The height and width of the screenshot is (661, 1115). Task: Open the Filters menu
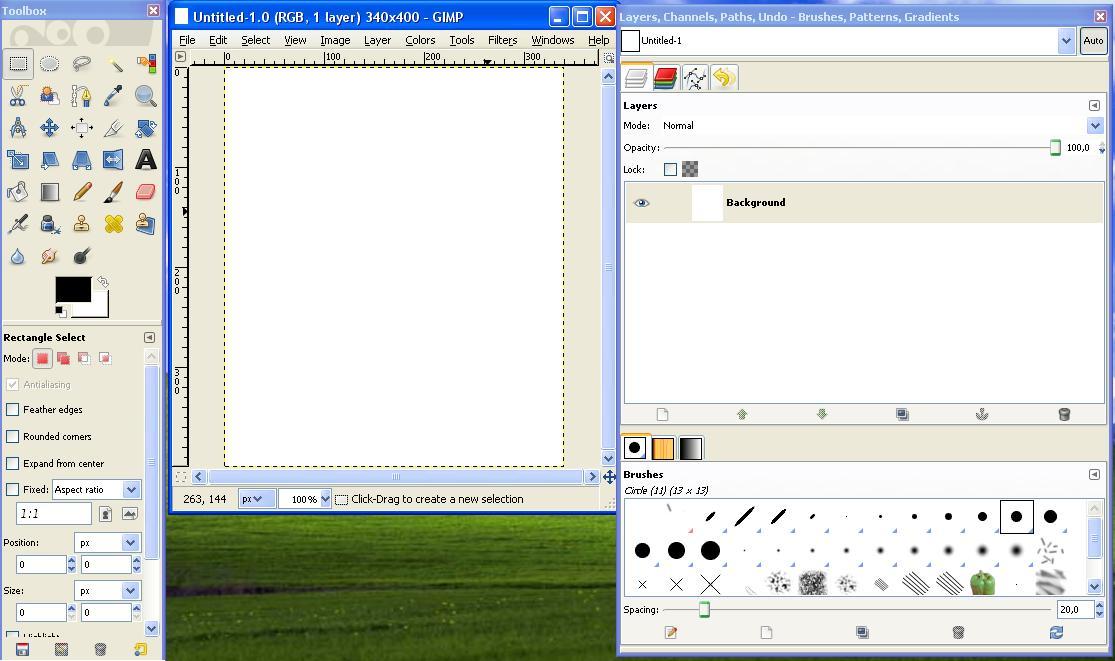tap(501, 40)
